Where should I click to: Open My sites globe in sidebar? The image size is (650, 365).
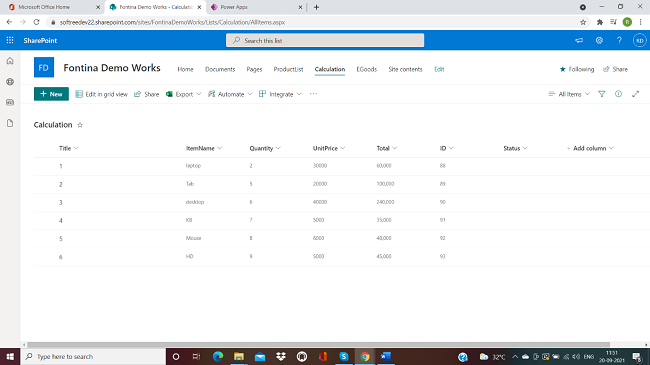(x=10, y=82)
